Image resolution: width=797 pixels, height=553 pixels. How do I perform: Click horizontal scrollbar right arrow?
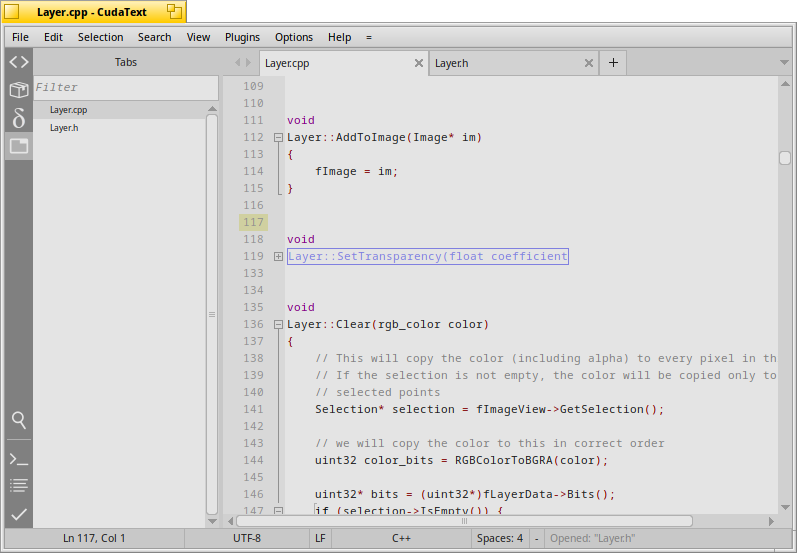pos(772,521)
